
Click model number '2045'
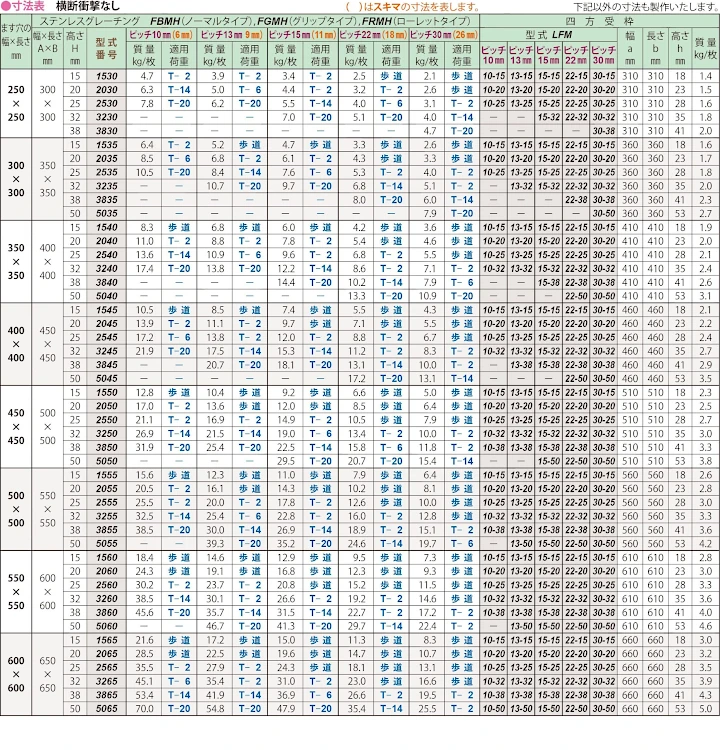(106, 323)
